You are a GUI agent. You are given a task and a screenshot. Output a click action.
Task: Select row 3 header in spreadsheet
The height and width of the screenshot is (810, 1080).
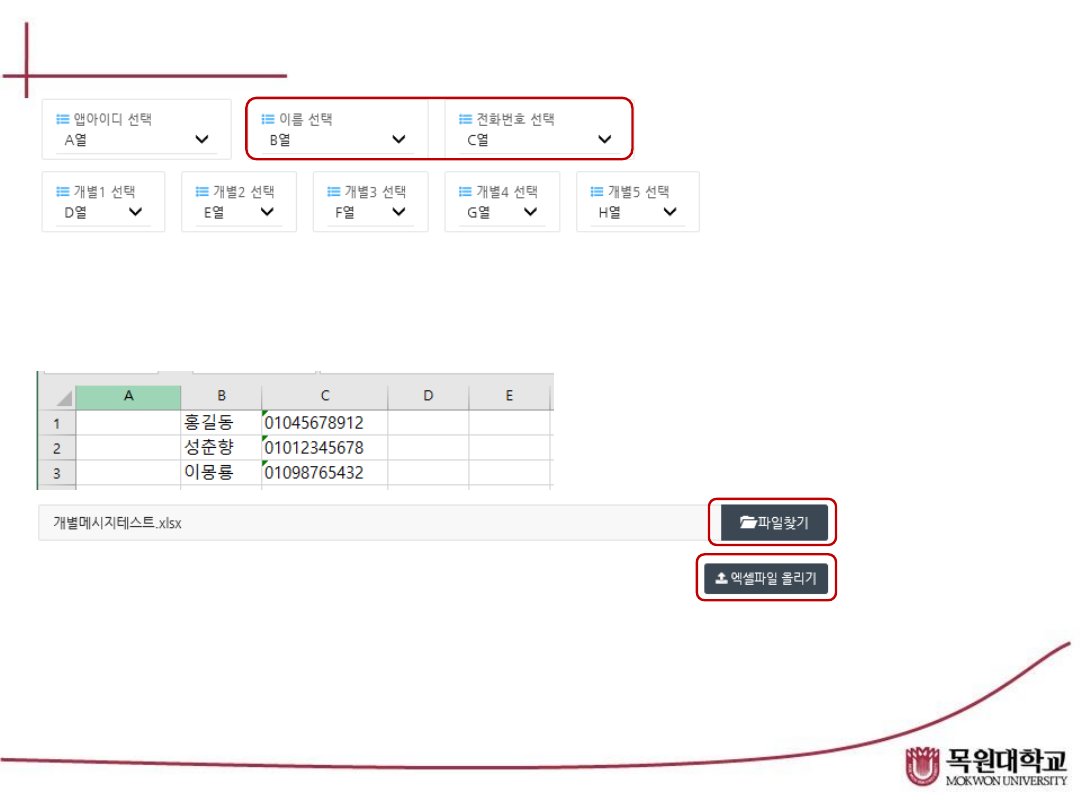tap(56, 473)
